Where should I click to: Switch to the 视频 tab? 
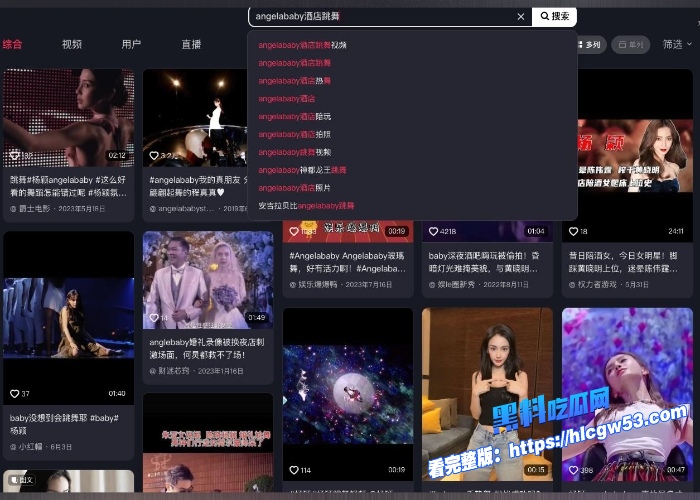72,44
